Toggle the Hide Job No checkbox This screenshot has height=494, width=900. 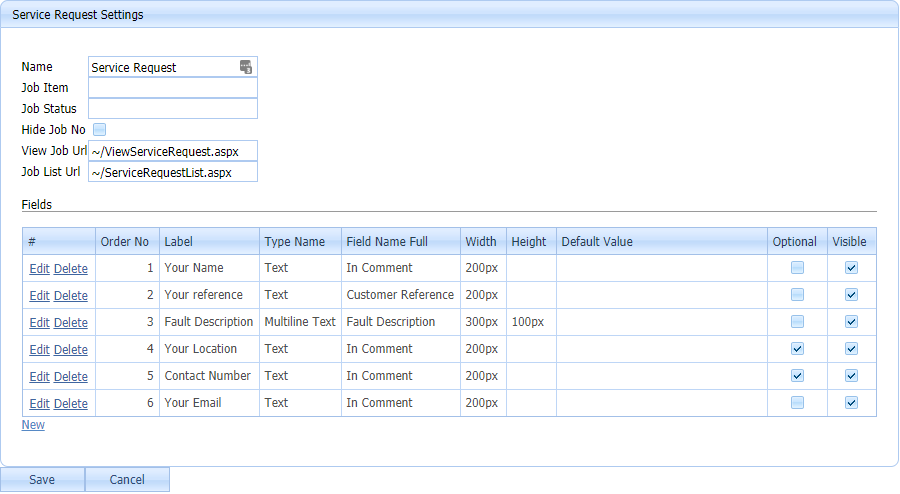[x=100, y=129]
